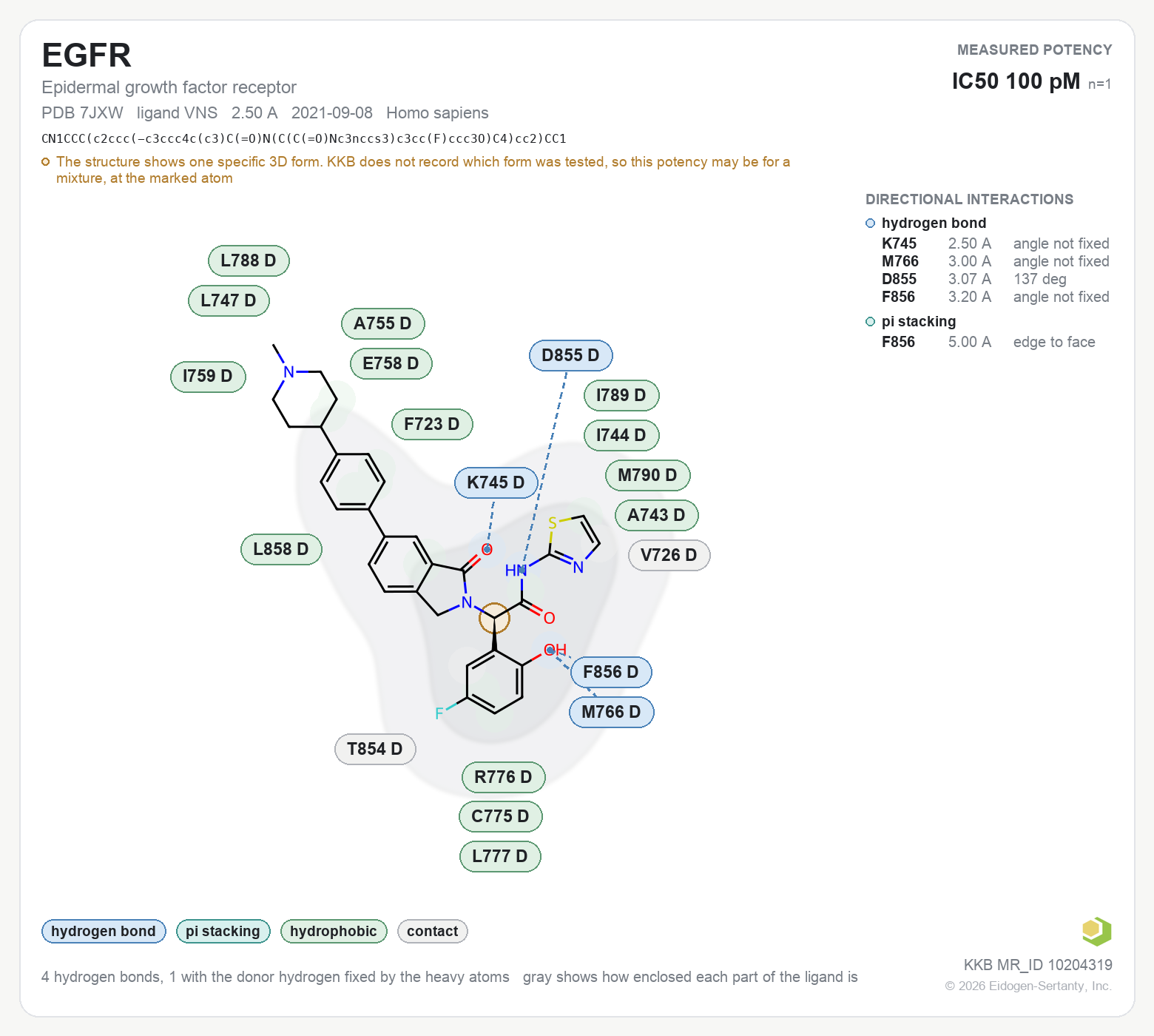Click the gray enclosure explanation footnote

point(690,977)
